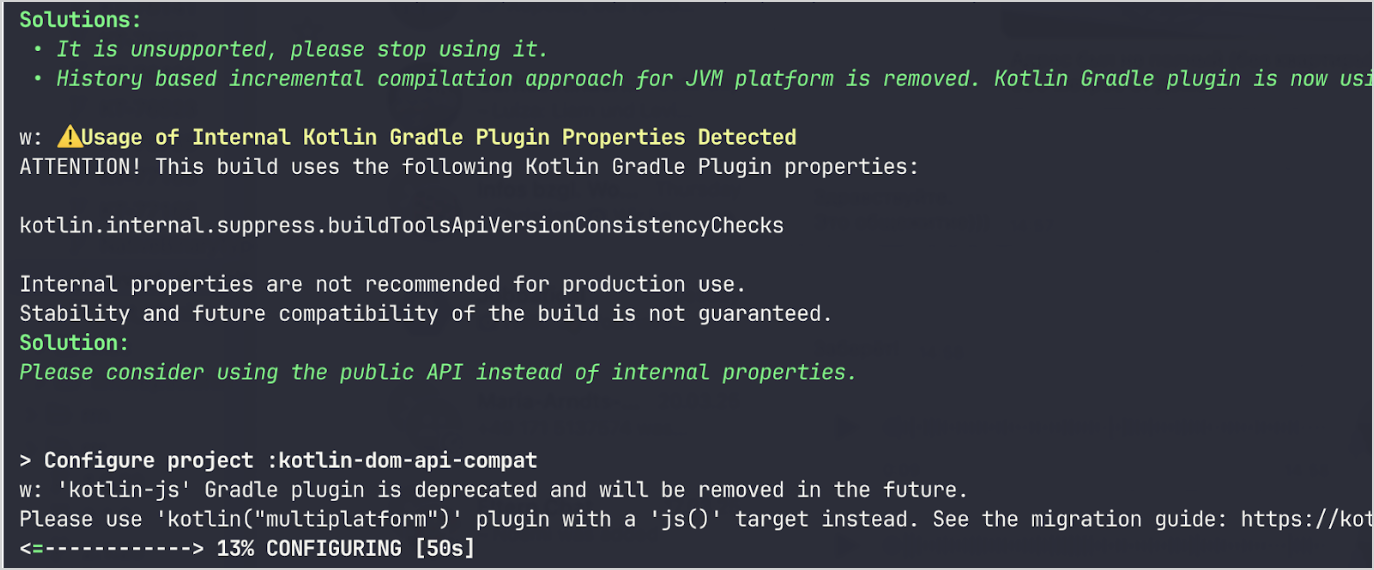Click the Gradle configuring progress bar
1374x570 pixels.
111,548
